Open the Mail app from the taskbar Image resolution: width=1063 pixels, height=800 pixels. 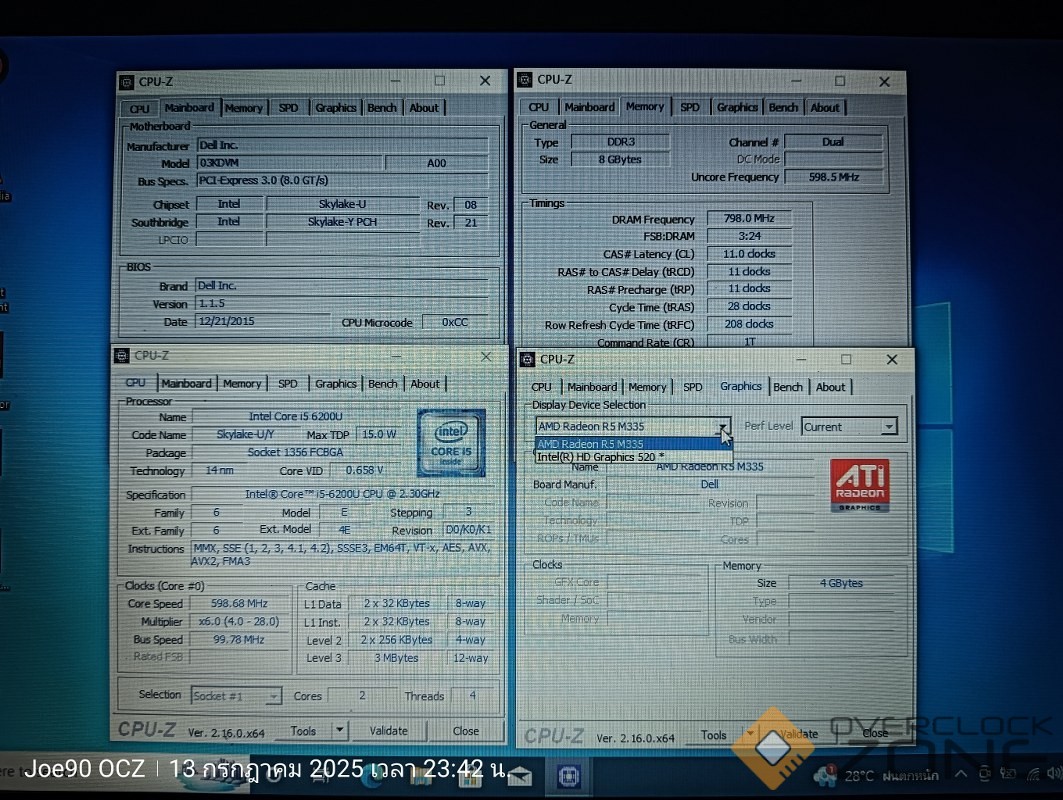(519, 775)
